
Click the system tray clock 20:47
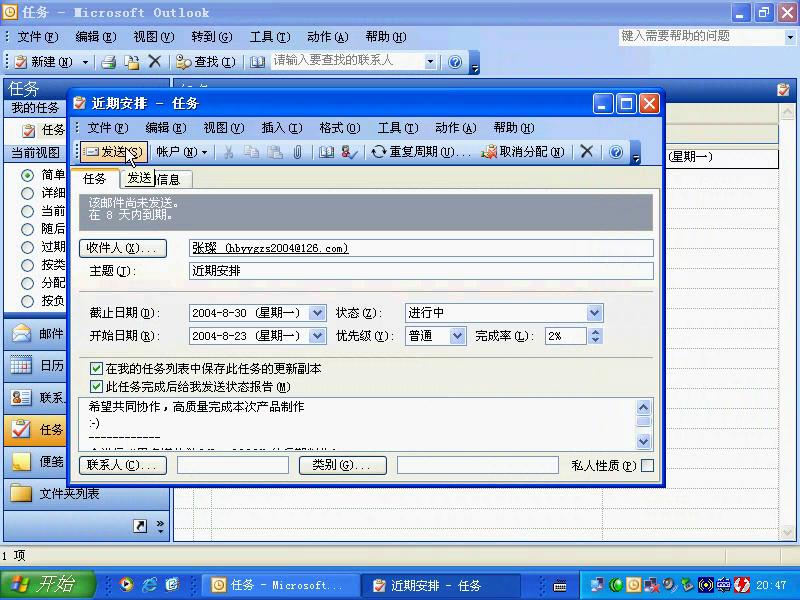pyautogui.click(x=771, y=585)
